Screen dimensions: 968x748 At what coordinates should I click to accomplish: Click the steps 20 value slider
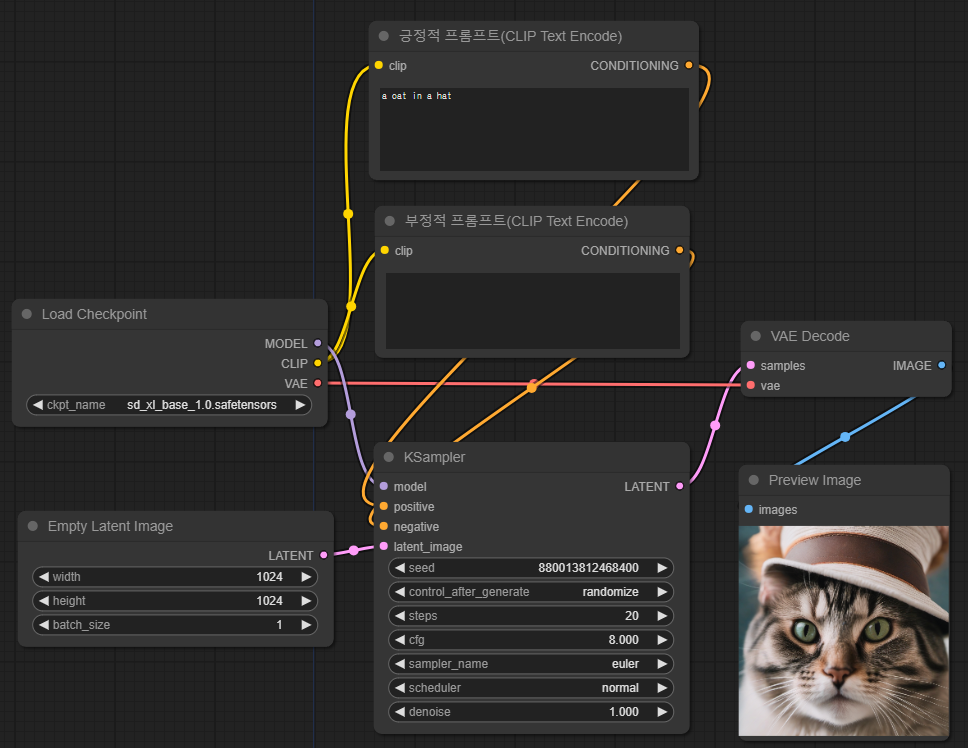531,616
